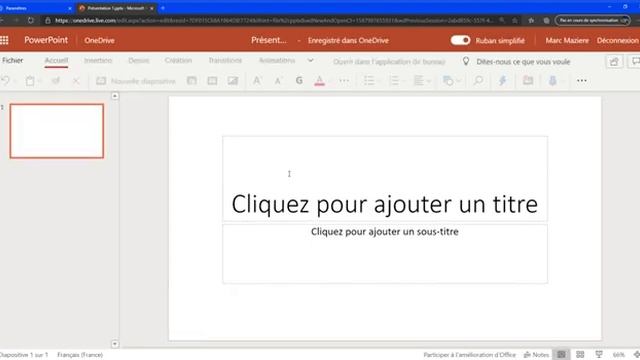Viewport: 640px width, 360px height.
Task: Open the Paste dropdown arrow
Action: [40, 81]
